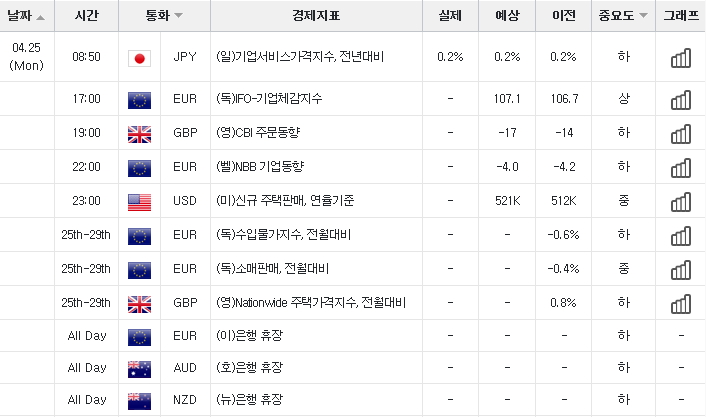Click the New Zealand flag in the NZD row
The height and width of the screenshot is (417, 706).
coord(140,401)
